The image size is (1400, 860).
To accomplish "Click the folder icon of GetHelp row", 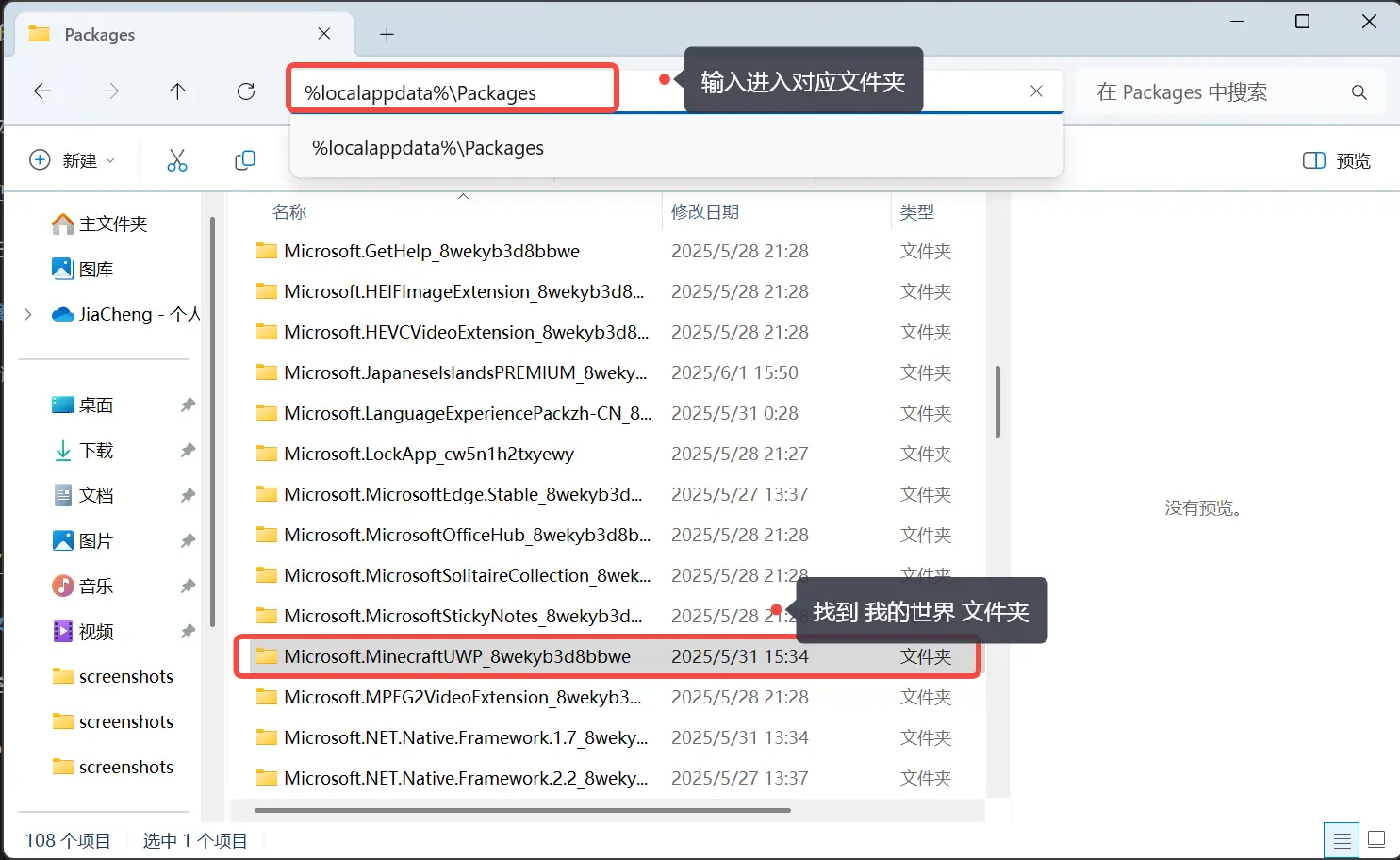I will click(267, 251).
